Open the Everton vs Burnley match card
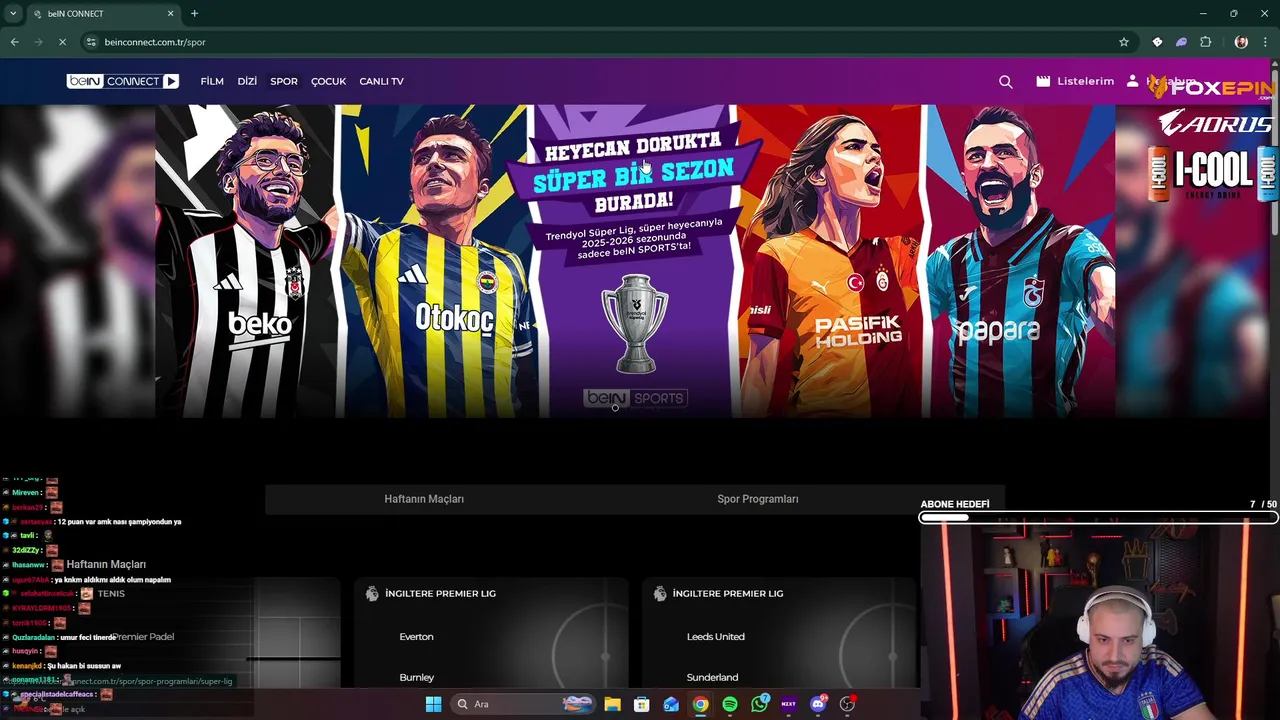The image size is (1280, 720). 491,633
